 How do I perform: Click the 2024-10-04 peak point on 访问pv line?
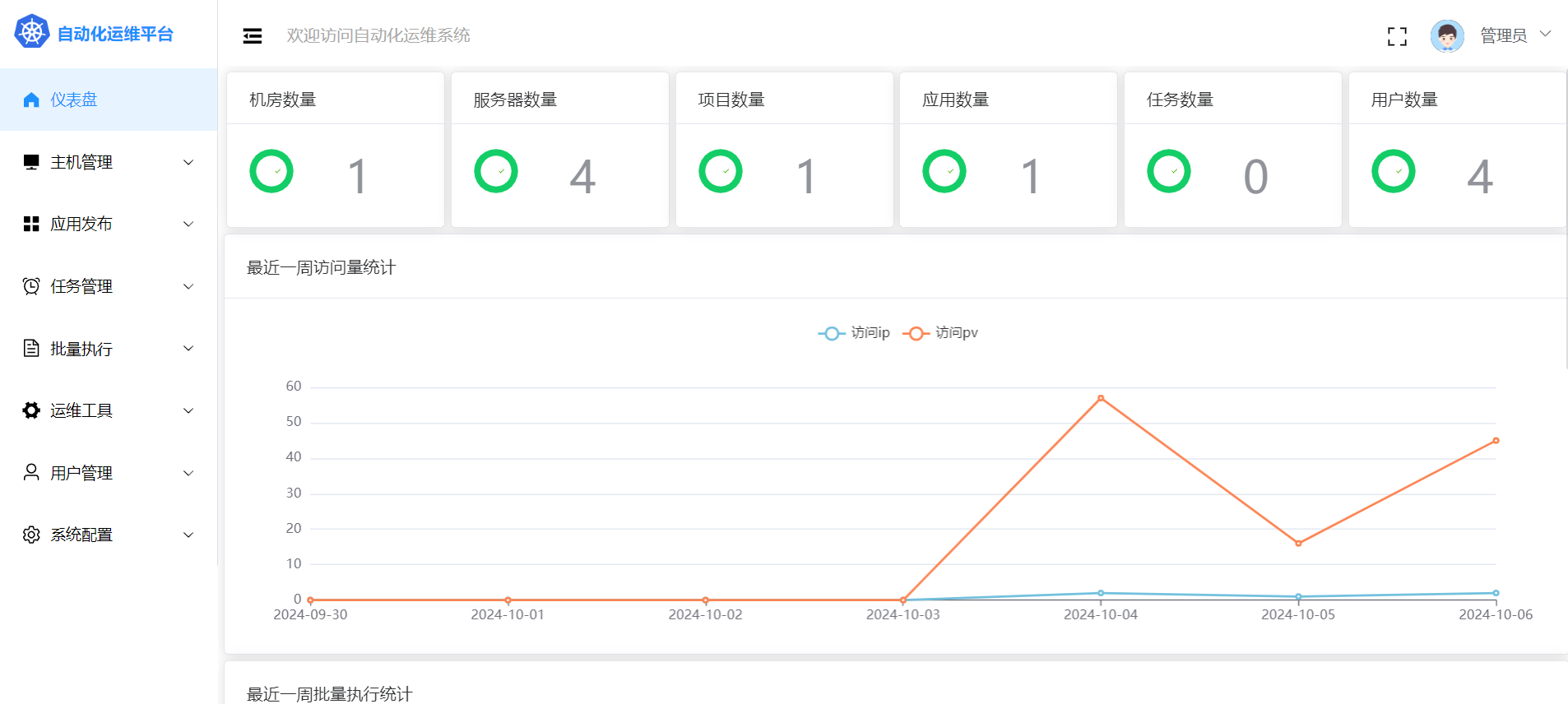click(1101, 398)
